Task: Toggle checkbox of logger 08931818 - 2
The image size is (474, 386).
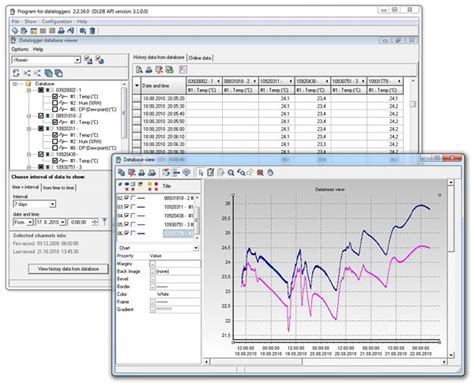Action: coord(41,116)
